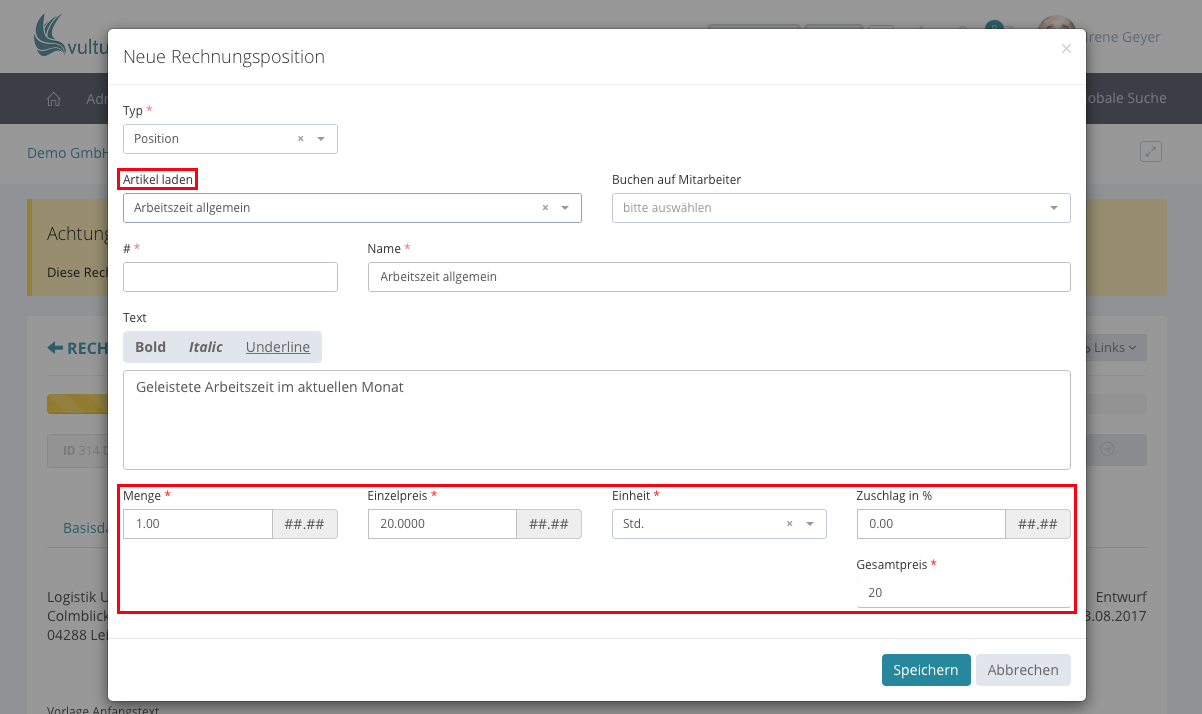Toggle Italic text formatting
Image resolution: width=1202 pixels, height=714 pixels.
click(x=206, y=347)
